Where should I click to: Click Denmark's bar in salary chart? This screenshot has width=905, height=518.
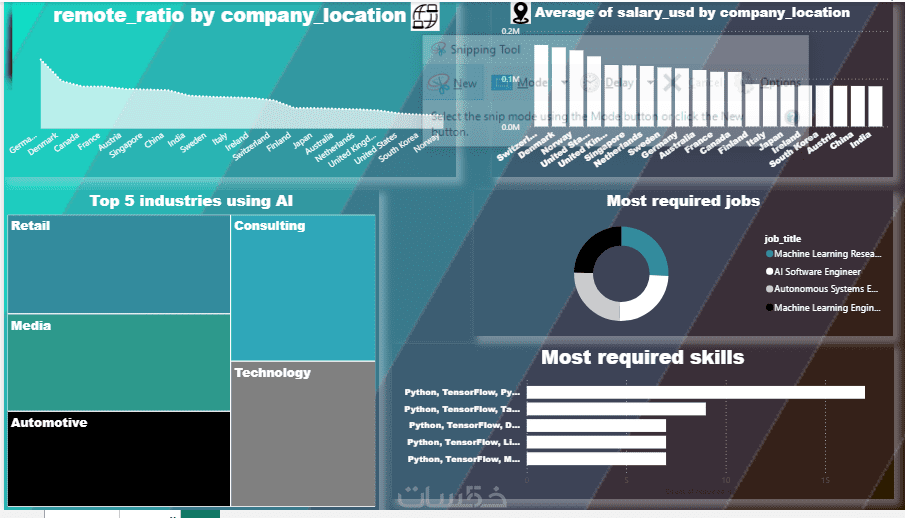pyautogui.click(x=559, y=87)
